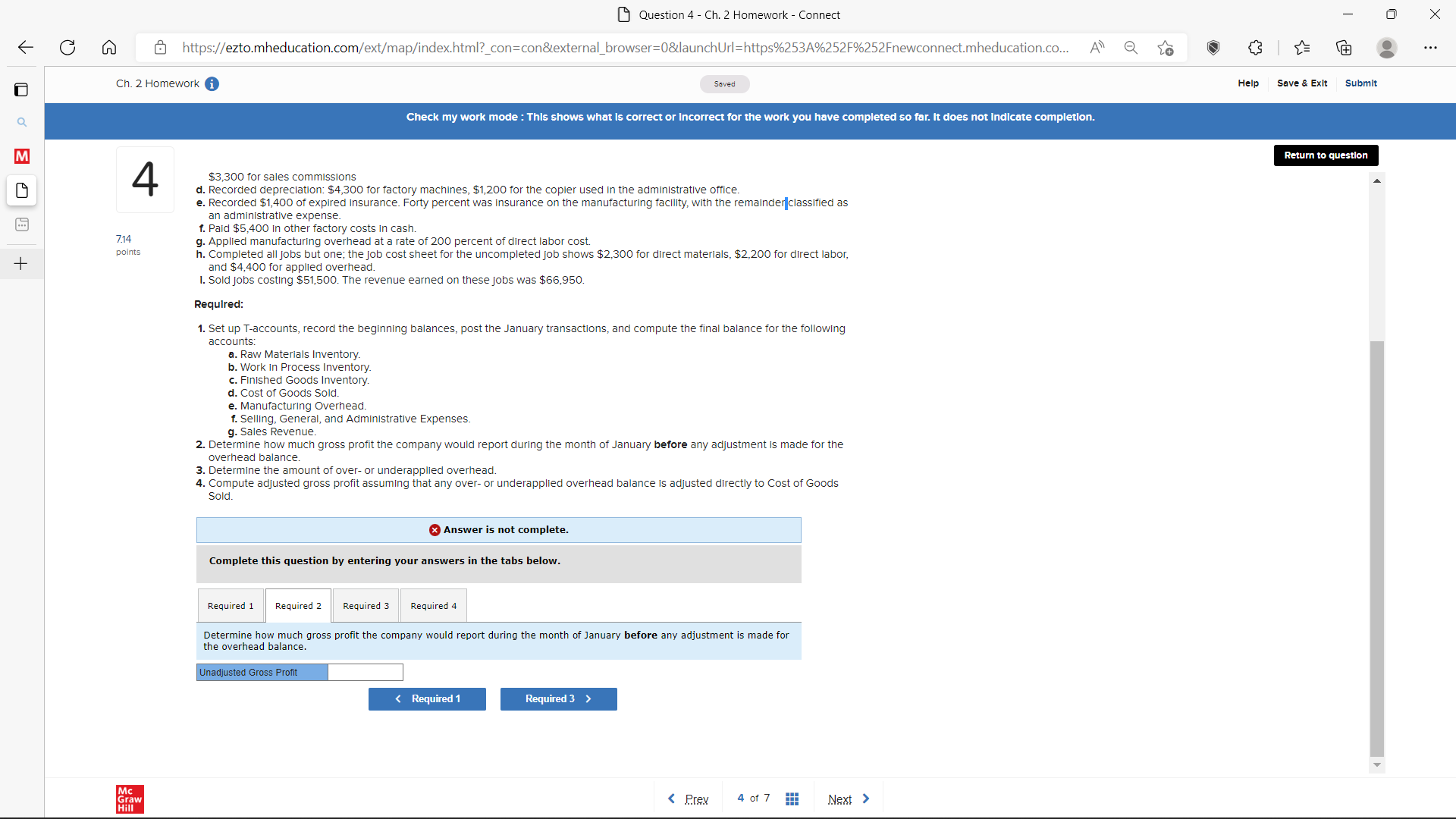Switch to the Required 4 tab
Viewport: 1456px width, 819px height.
(433, 605)
